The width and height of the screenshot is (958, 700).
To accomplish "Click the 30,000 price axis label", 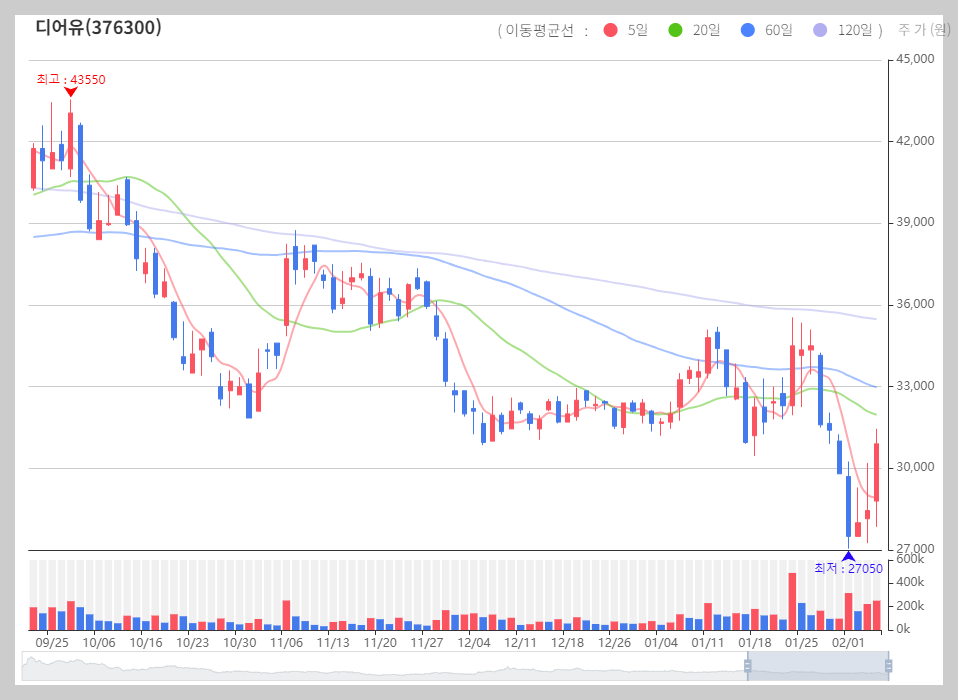I will pos(915,467).
